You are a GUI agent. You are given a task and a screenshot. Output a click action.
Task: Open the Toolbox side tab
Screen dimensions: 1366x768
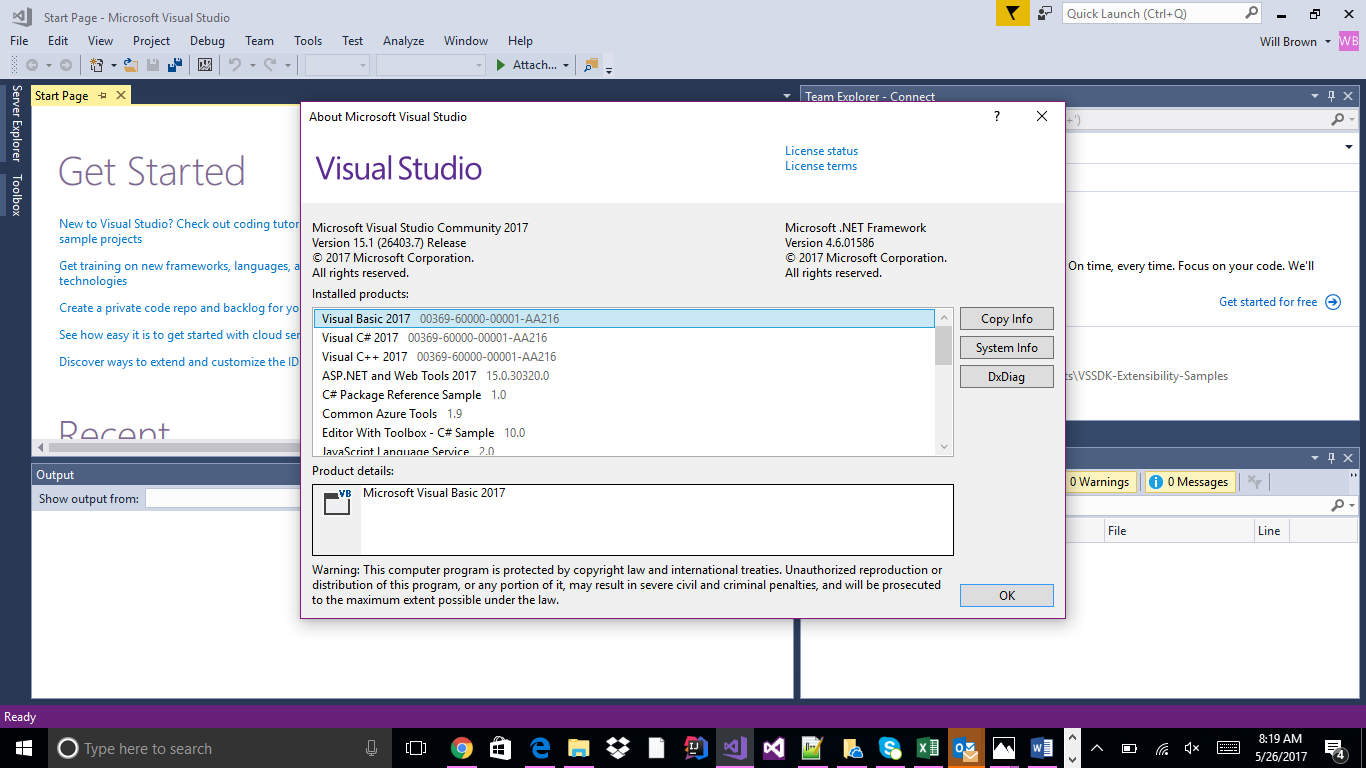(x=16, y=195)
